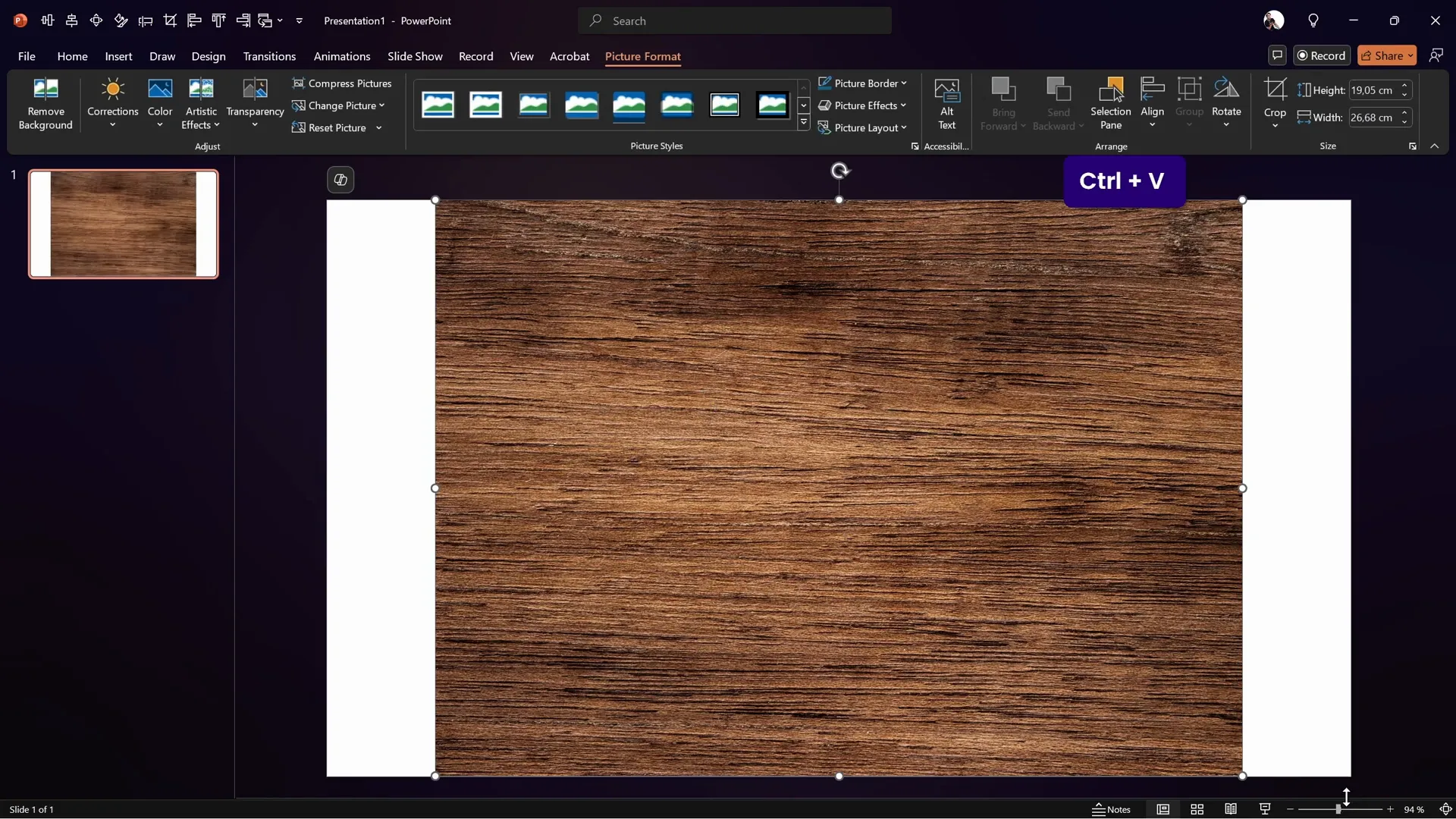This screenshot has width=1456, height=819.
Task: Open Align options
Action: pos(1152,104)
